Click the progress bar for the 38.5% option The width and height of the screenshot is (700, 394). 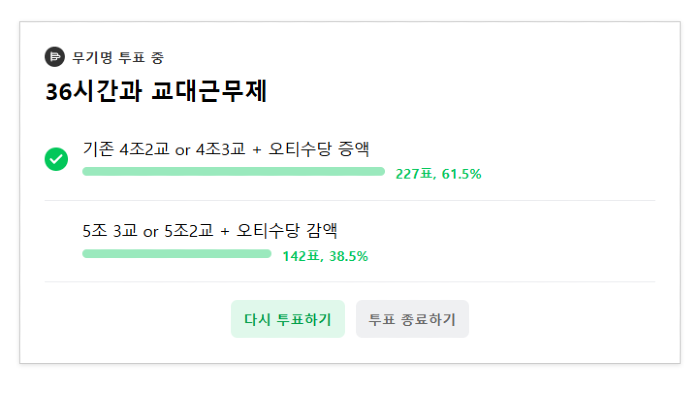[177, 254]
